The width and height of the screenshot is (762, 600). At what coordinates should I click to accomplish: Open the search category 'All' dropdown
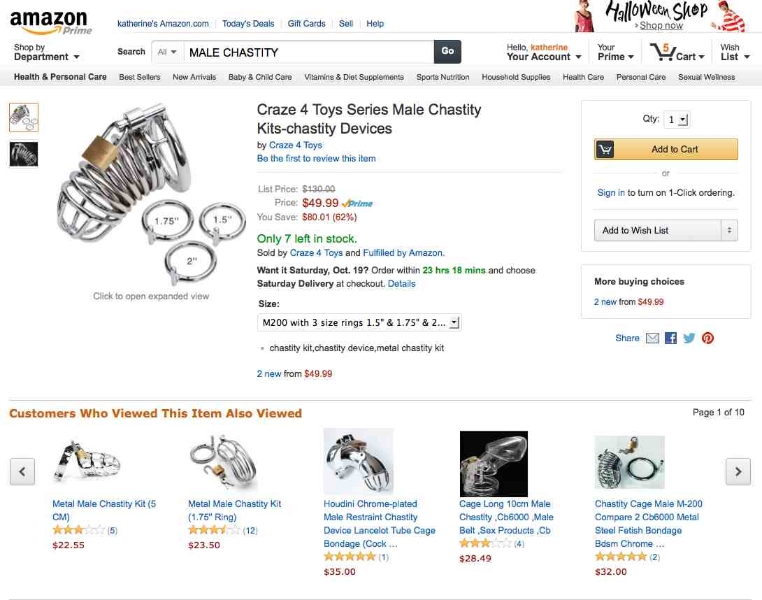[x=166, y=52]
